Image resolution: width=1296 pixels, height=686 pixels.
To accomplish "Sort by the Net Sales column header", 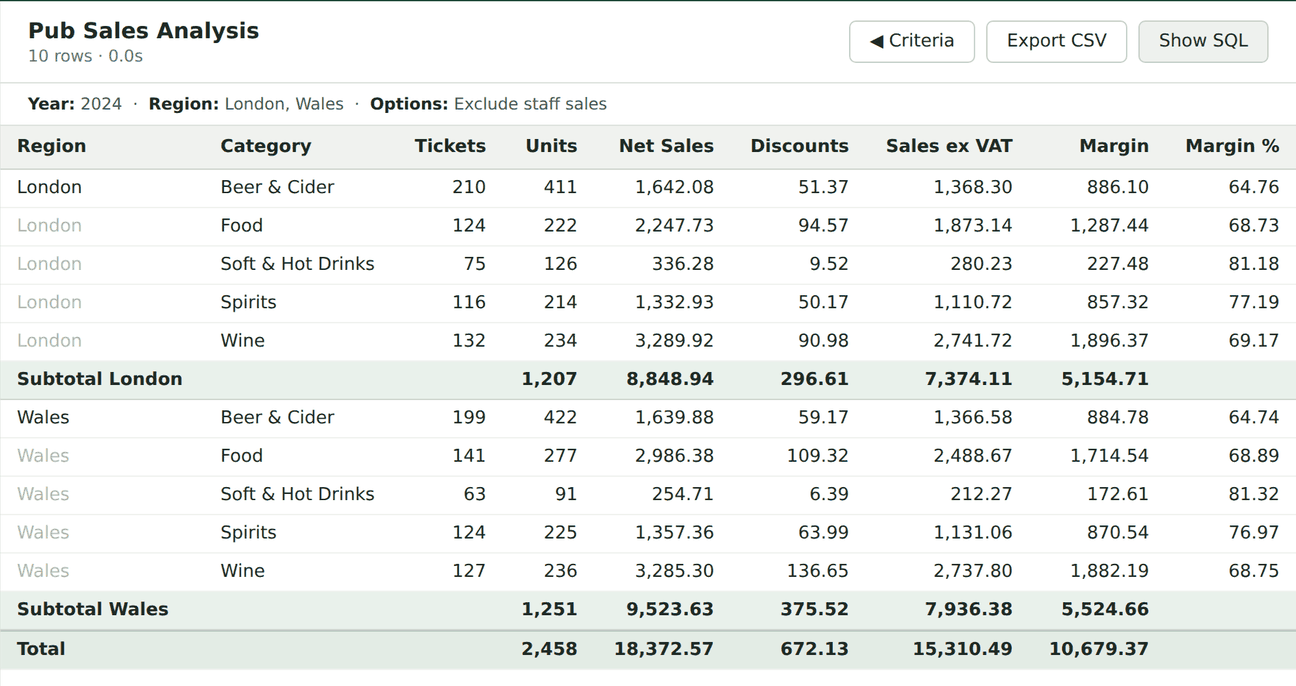I will click(x=666, y=146).
